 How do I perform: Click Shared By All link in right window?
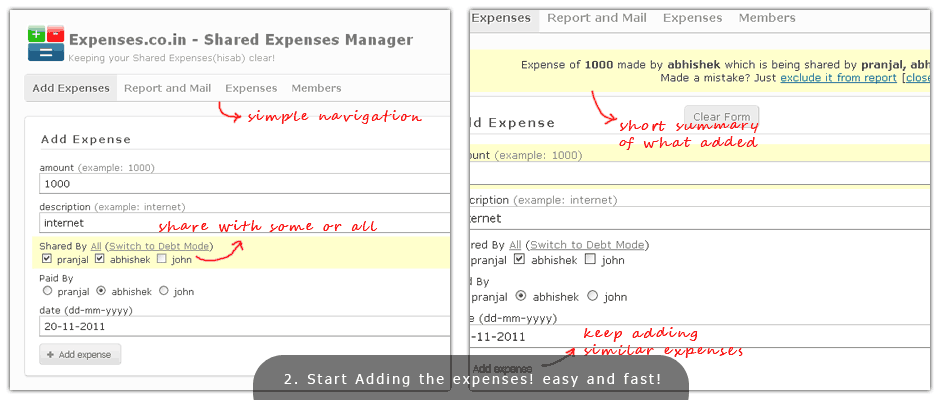tap(515, 245)
